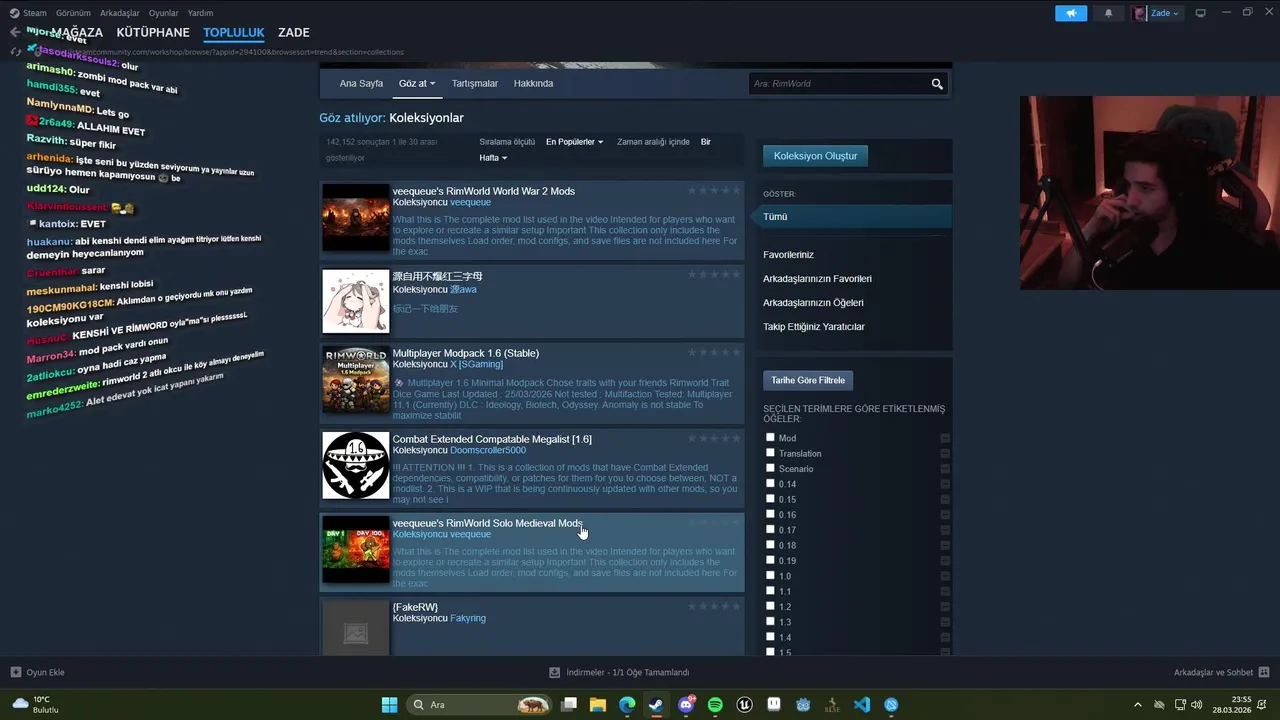The height and width of the screenshot is (720, 1280).
Task: Open En Popülerler sort dropdown
Action: [x=574, y=142]
